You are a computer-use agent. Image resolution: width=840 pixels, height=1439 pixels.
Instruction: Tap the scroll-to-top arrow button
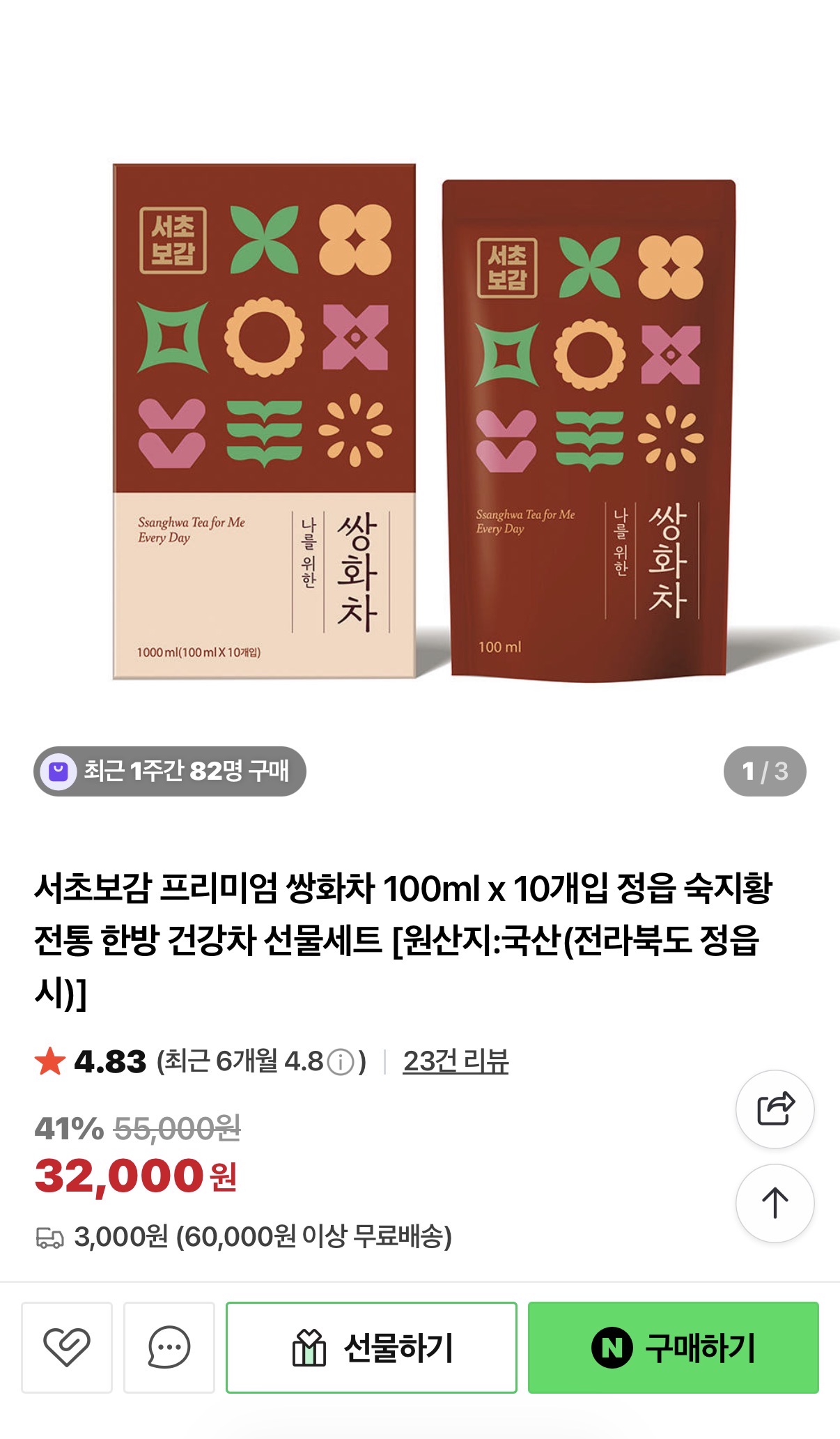[775, 1203]
